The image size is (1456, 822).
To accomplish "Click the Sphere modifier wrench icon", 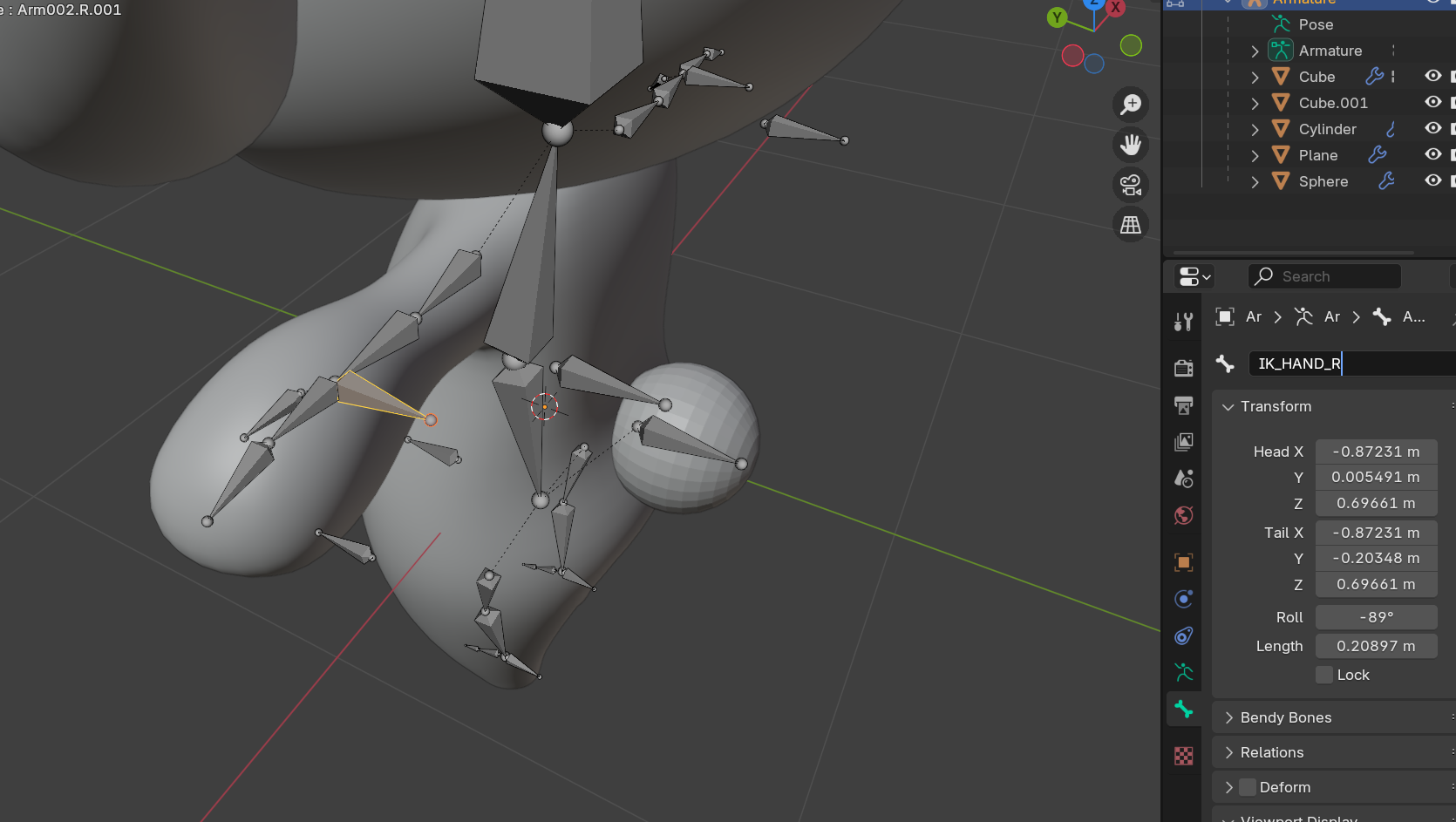I will click(x=1386, y=181).
